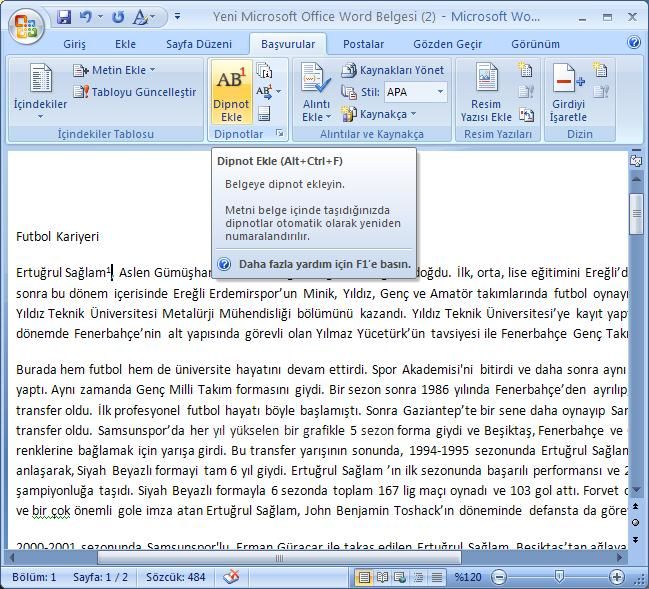
Task: Click the Dipnot Ekle footnote button
Action: tap(231, 93)
